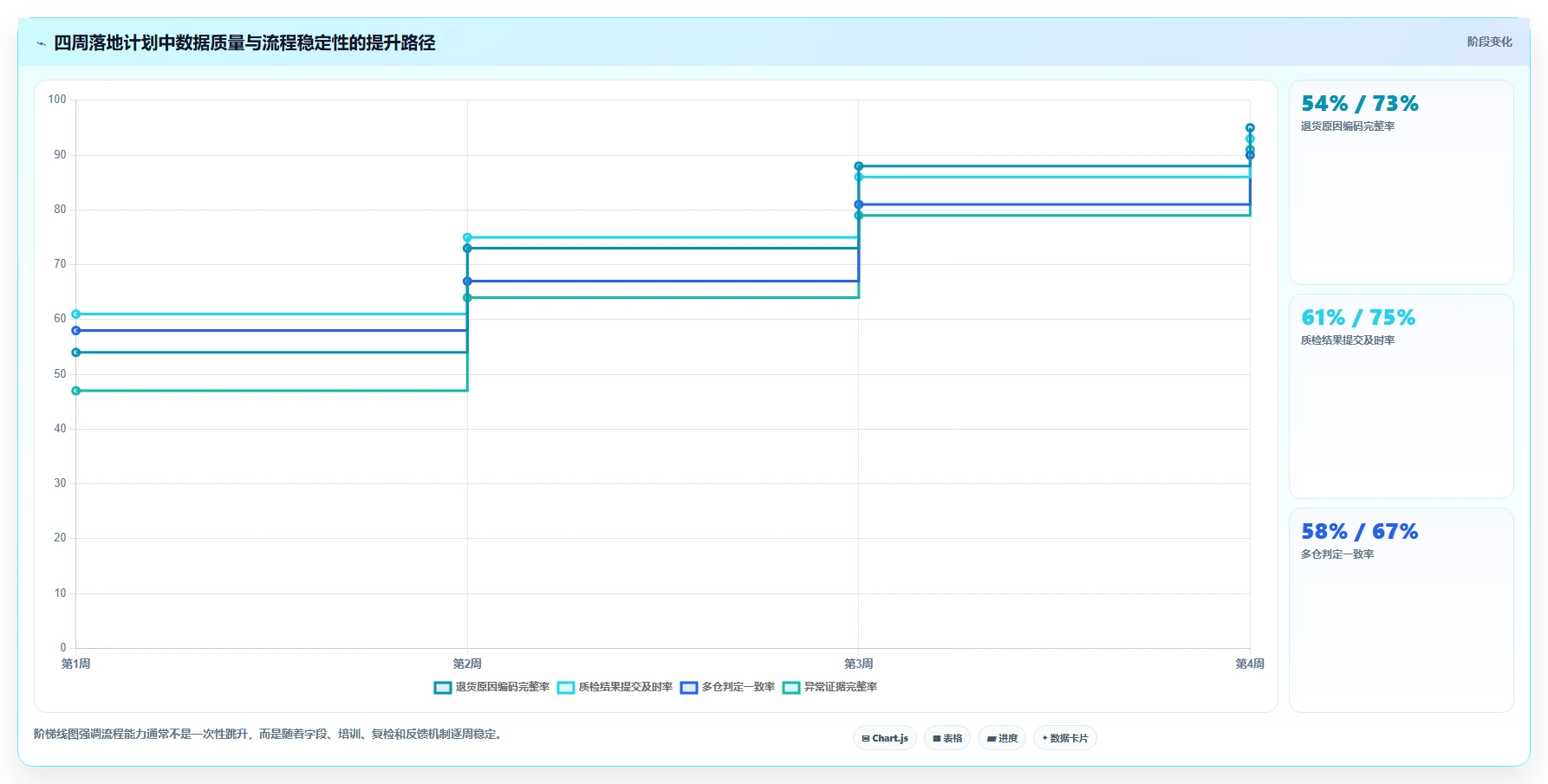Screen dimensions: 1548x784
Task: Click the 第3周 x-axis label
Action: (859, 664)
